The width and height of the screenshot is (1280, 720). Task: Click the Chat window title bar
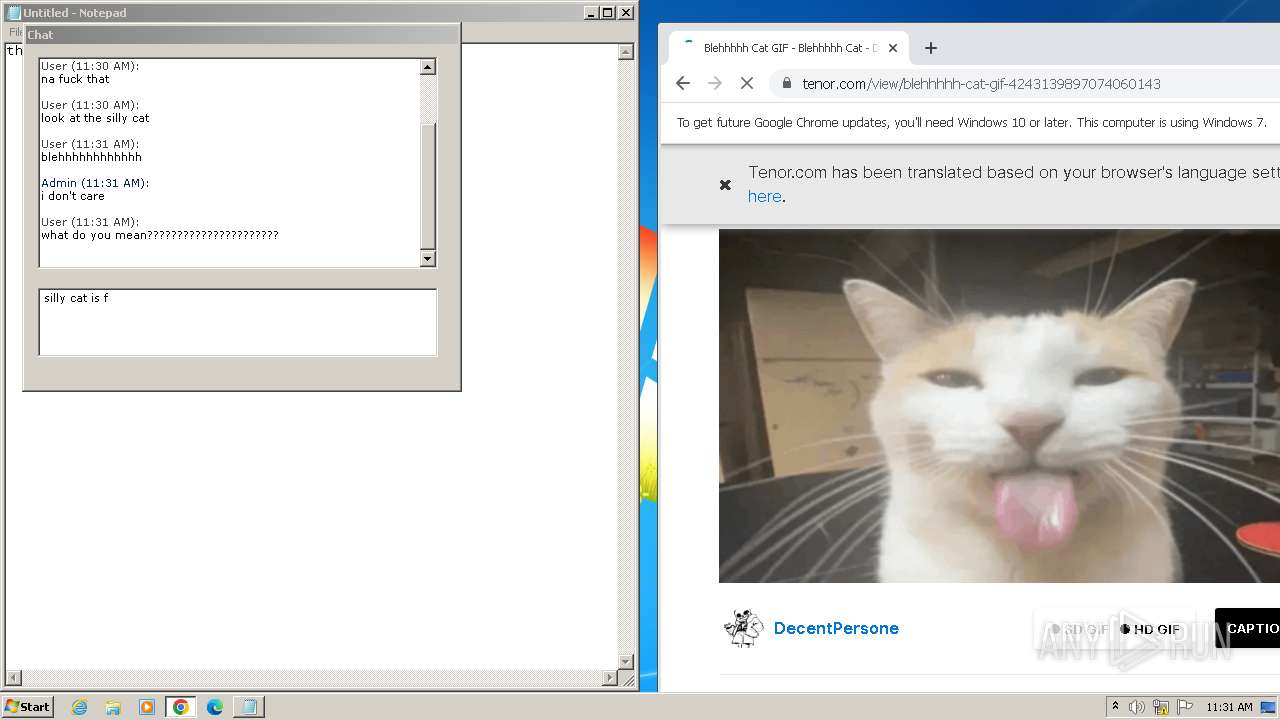(x=241, y=34)
